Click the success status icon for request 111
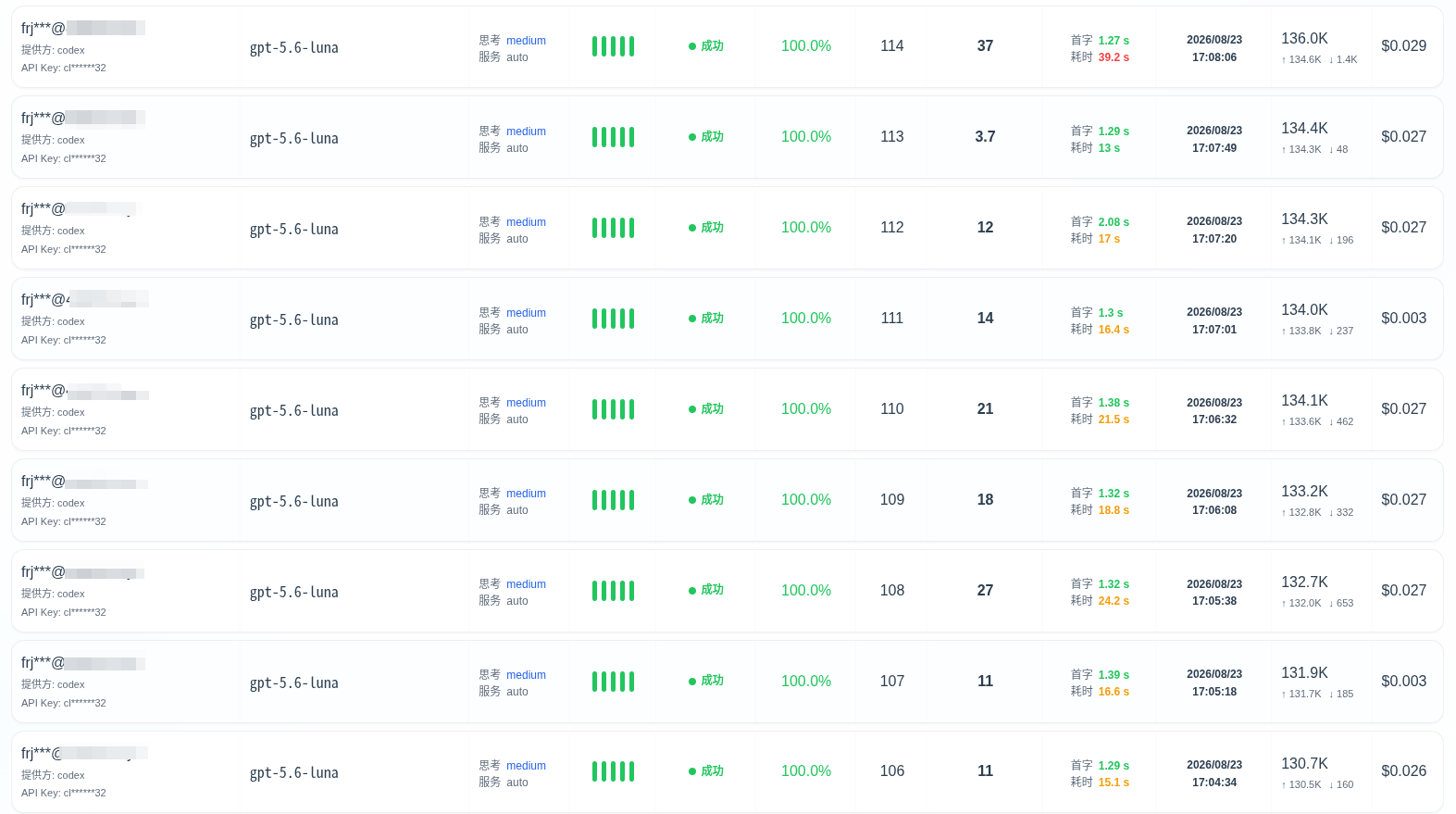Screen dimensions: 1456x814 point(692,319)
